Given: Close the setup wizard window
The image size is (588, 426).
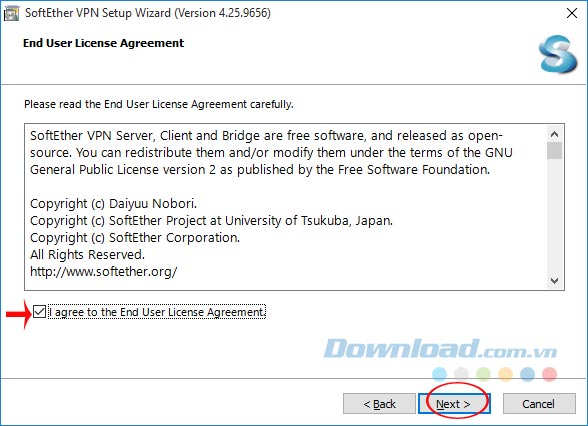Looking at the screenshot, I should coord(572,13).
